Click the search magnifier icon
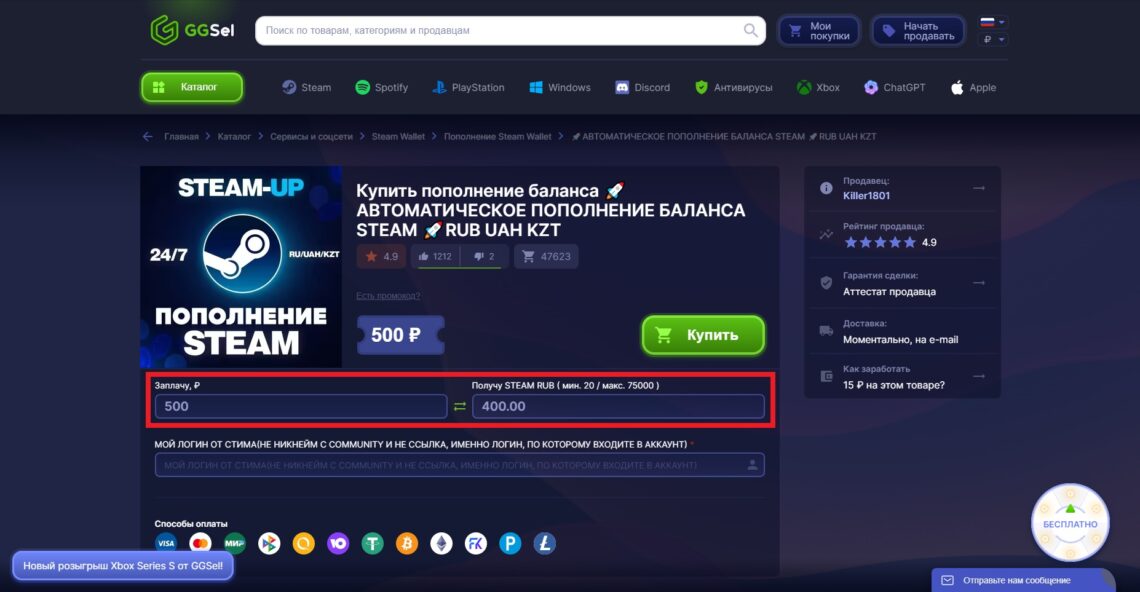 [x=750, y=31]
